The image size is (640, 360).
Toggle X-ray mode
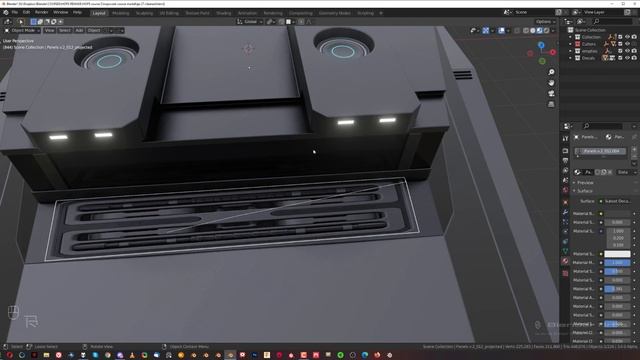(517, 31)
